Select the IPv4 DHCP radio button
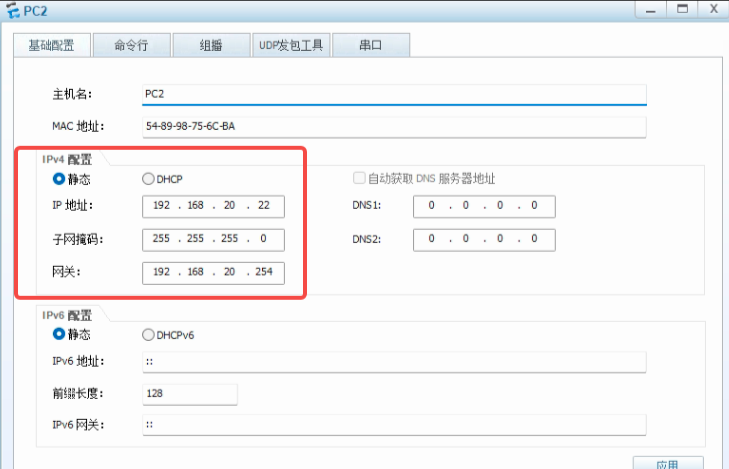This screenshot has height=469, width=729. [149, 179]
